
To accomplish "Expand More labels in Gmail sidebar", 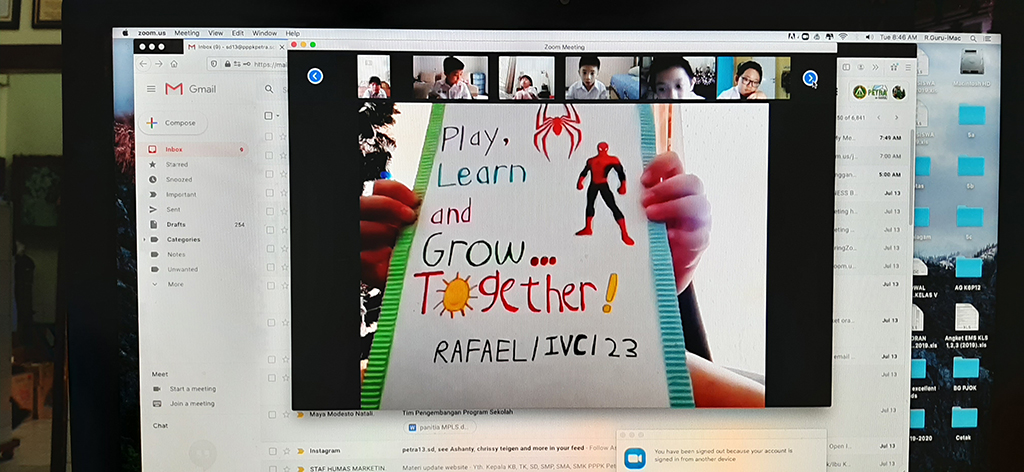I will [153, 284].
